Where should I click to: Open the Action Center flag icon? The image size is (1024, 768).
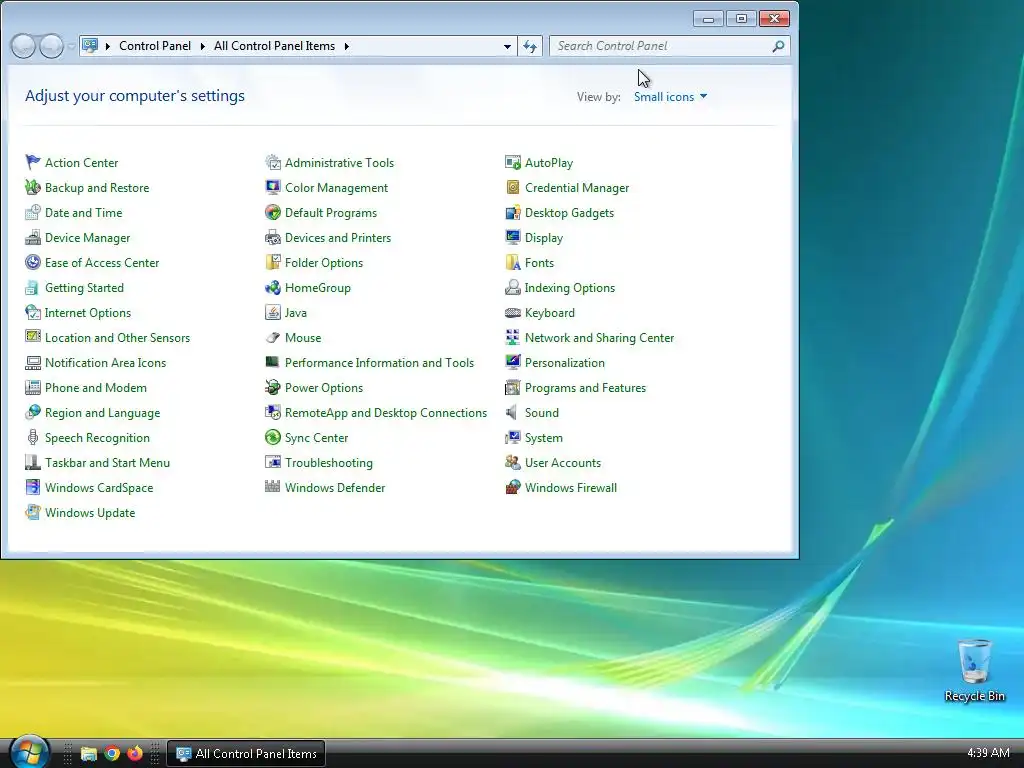pos(33,162)
